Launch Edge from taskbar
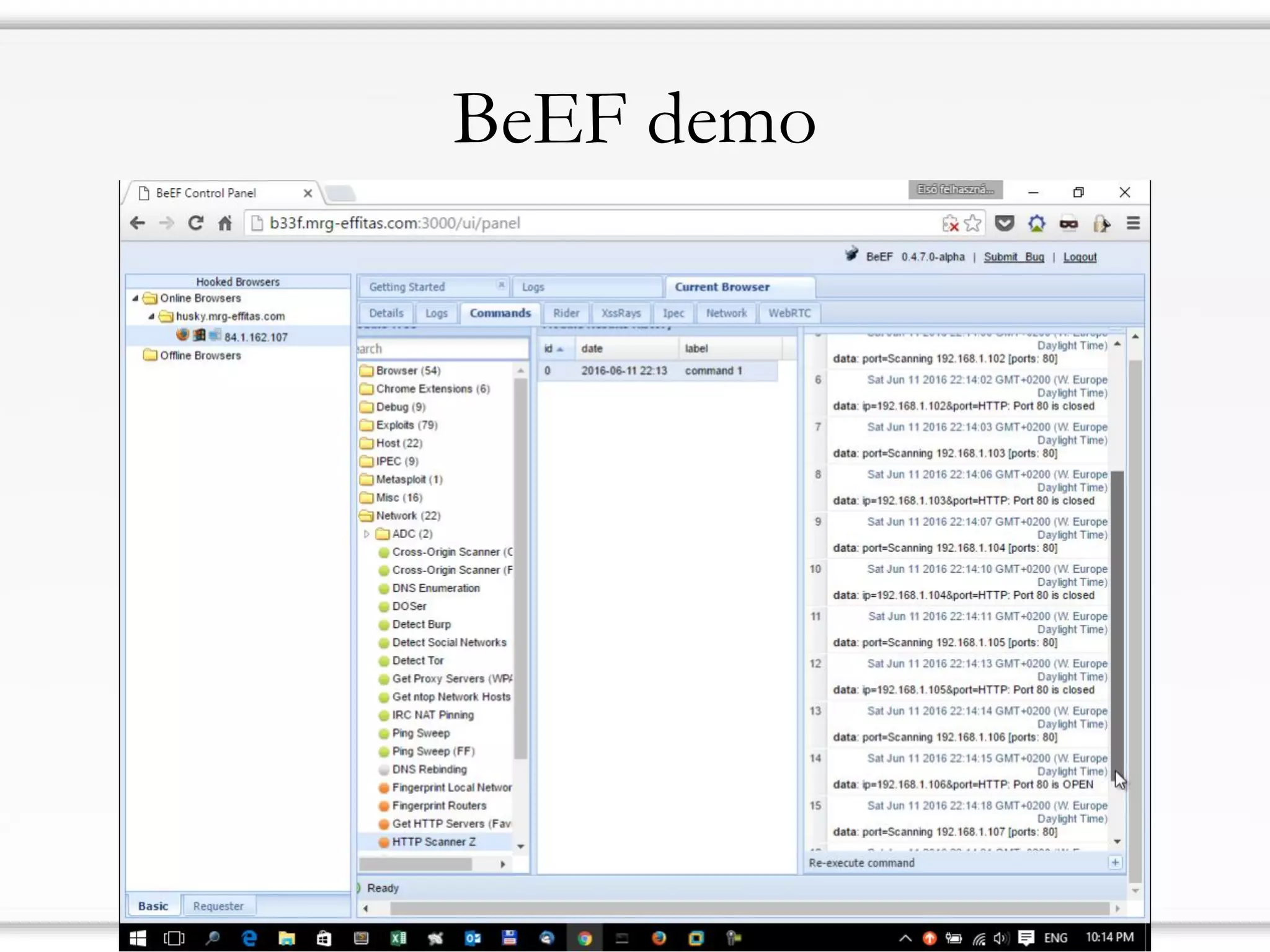This screenshot has width=1270, height=952. [x=249, y=938]
